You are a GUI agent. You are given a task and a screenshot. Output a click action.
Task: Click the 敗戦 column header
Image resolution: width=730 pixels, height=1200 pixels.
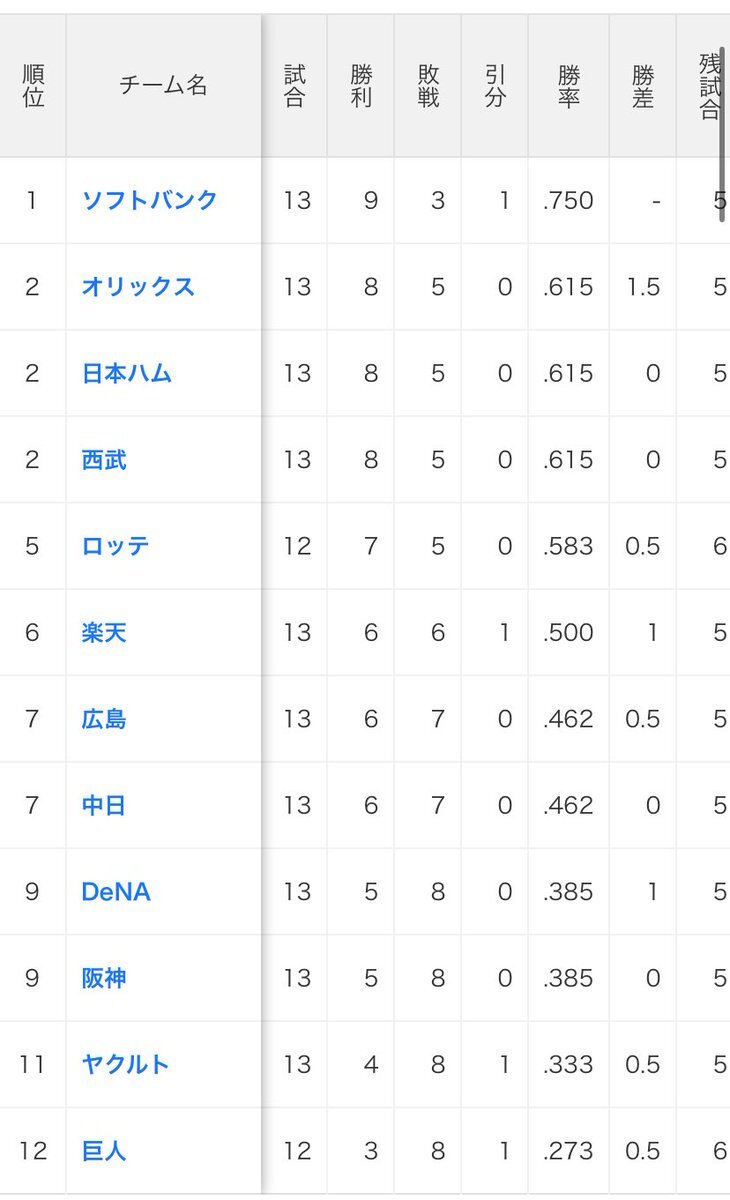(x=428, y=86)
